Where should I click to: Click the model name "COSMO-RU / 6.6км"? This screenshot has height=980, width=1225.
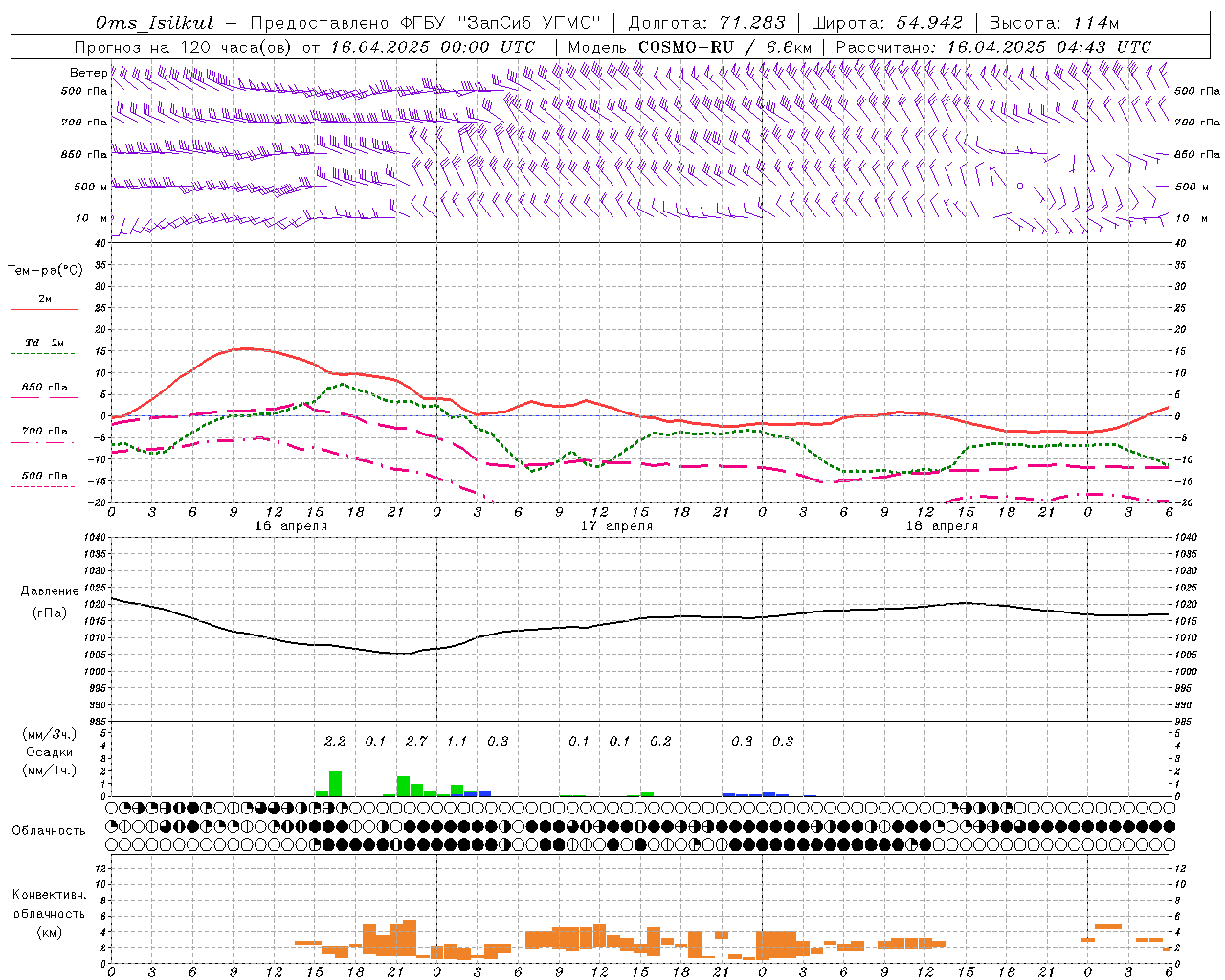(724, 47)
